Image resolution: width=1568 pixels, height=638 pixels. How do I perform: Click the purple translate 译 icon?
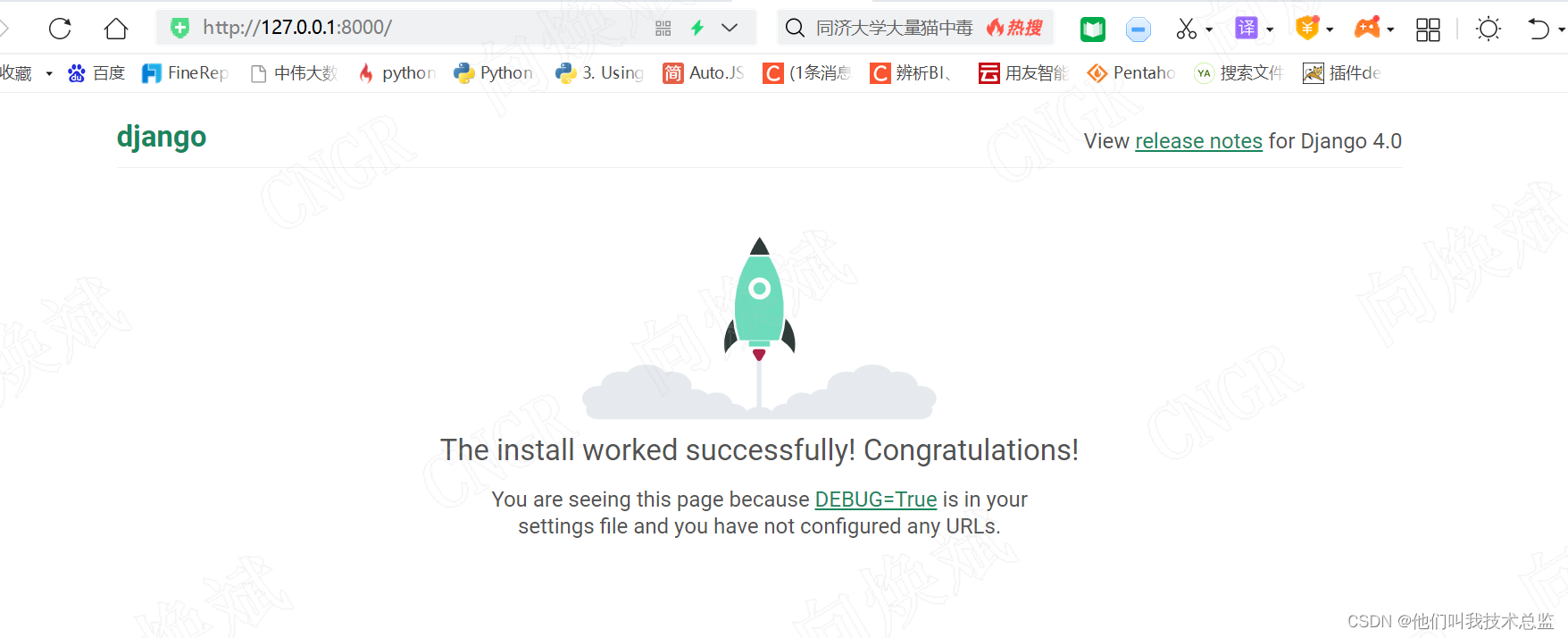(x=1247, y=29)
